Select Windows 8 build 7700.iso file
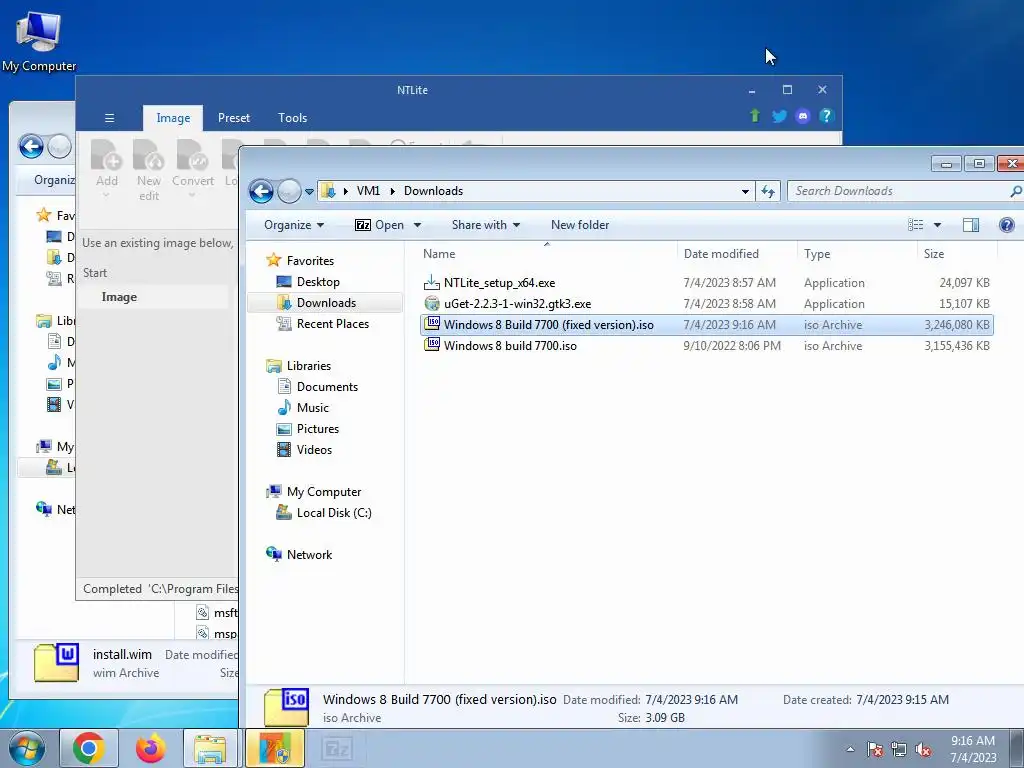 coord(707,345)
